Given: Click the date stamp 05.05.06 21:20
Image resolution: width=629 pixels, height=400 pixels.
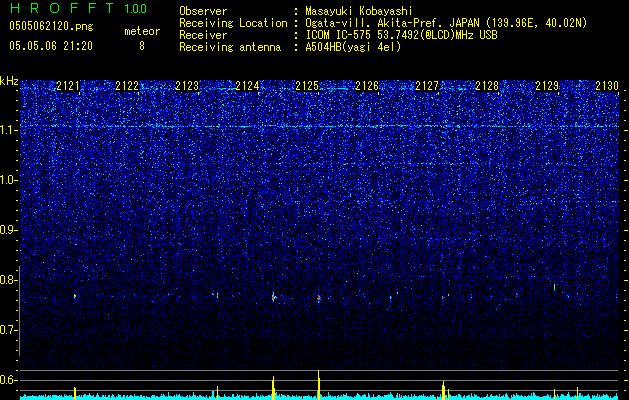Looking at the screenshot, I should pos(51,46).
